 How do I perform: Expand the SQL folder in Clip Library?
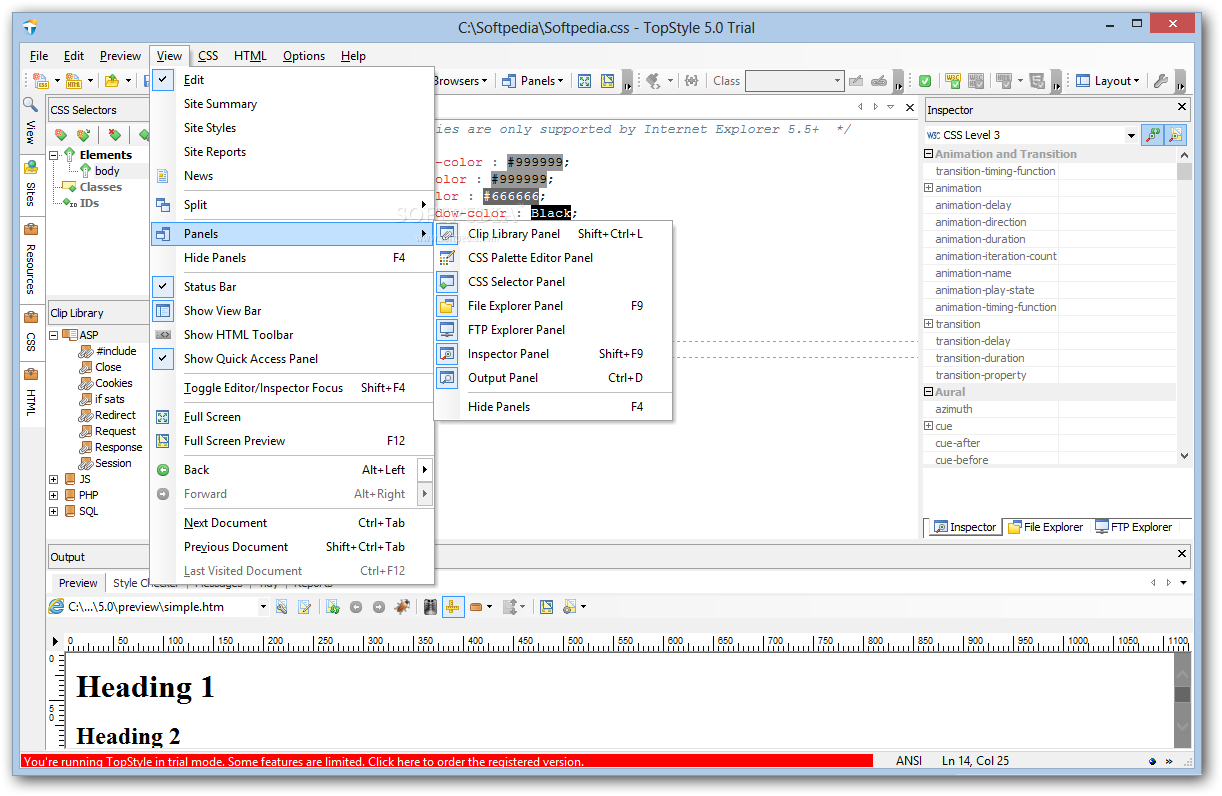54,511
